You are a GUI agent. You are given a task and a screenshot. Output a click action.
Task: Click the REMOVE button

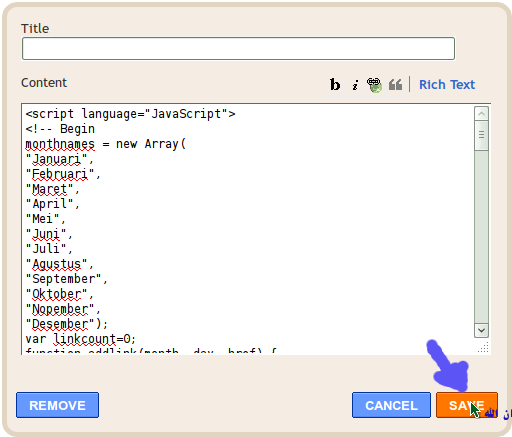[x=57, y=405]
